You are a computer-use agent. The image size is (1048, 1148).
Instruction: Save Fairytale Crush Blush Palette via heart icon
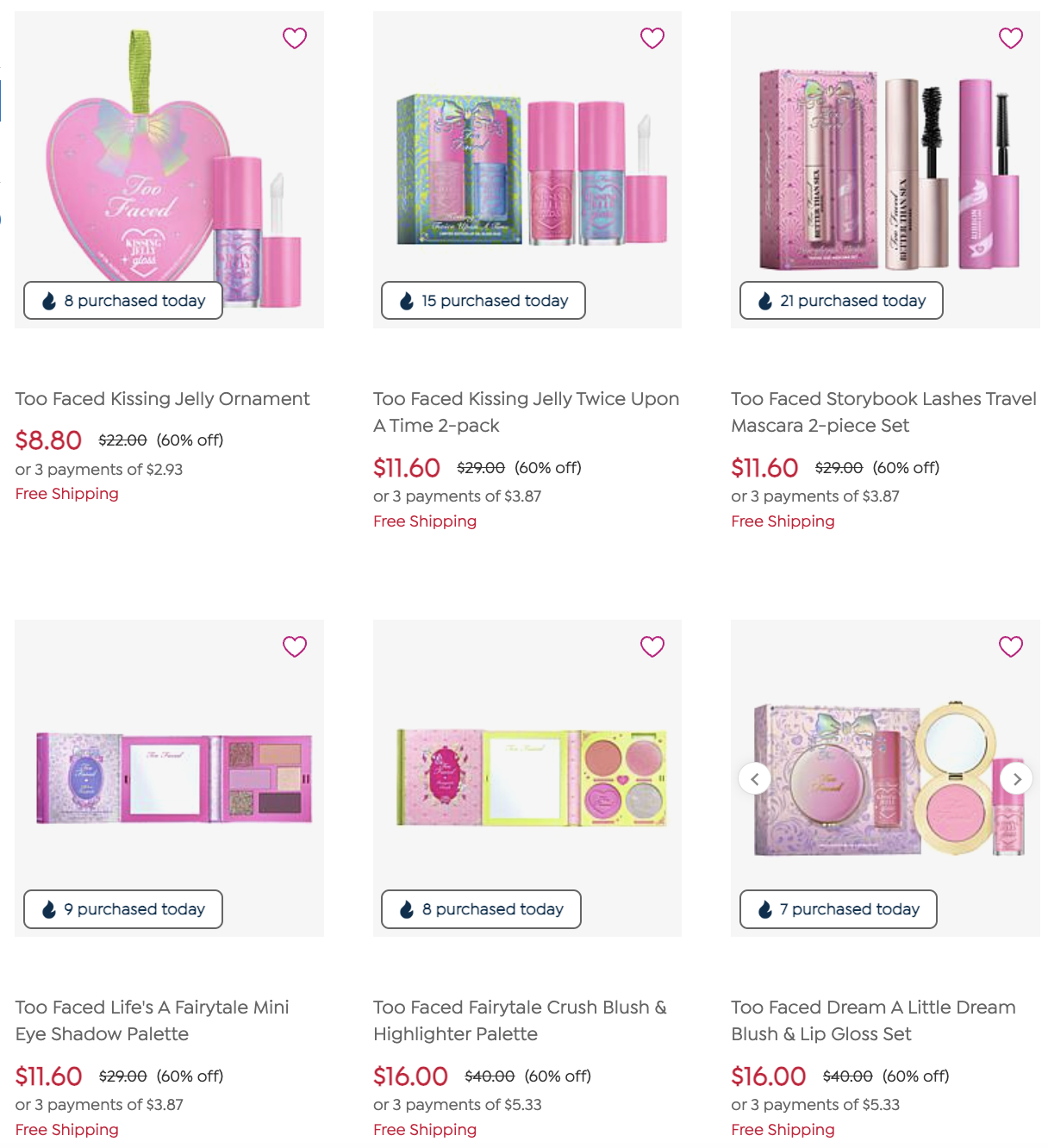[x=652, y=646]
